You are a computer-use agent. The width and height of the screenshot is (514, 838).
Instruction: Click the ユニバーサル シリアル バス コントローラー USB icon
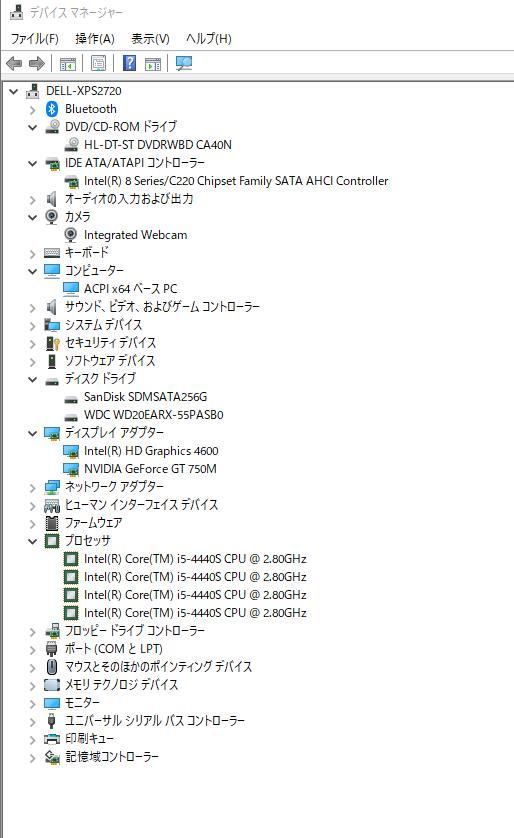tap(52, 720)
